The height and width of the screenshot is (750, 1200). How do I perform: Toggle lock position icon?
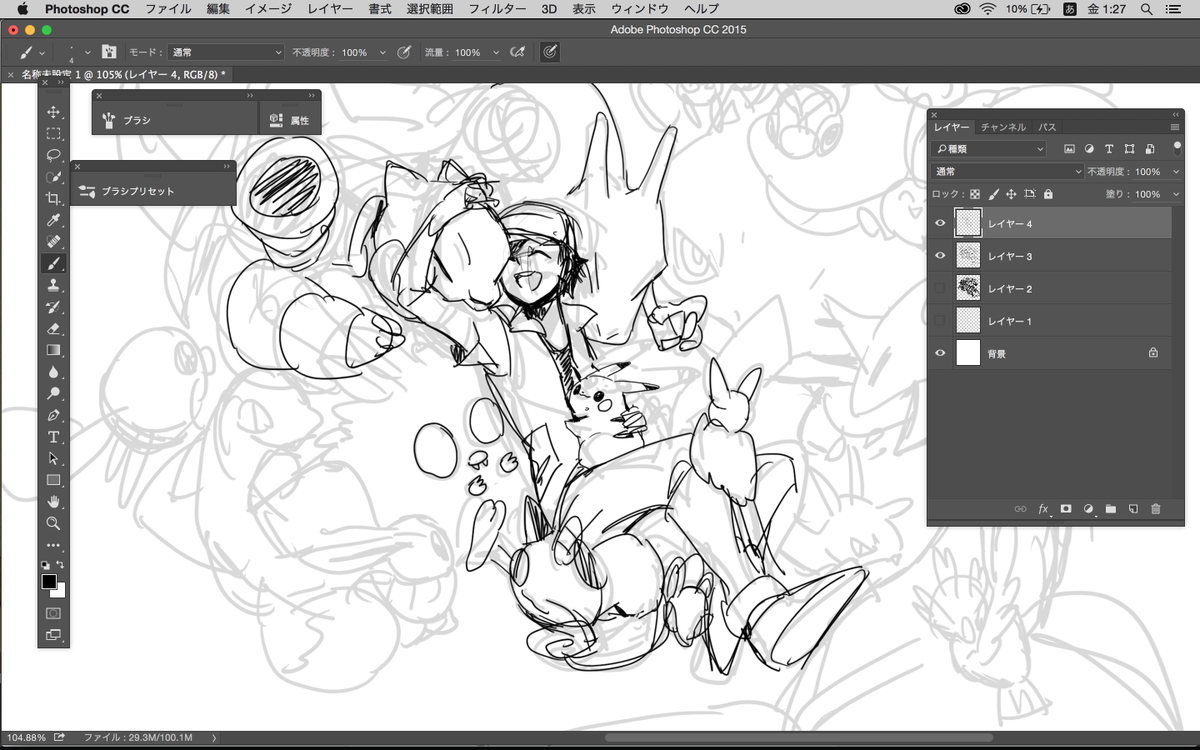point(1011,194)
